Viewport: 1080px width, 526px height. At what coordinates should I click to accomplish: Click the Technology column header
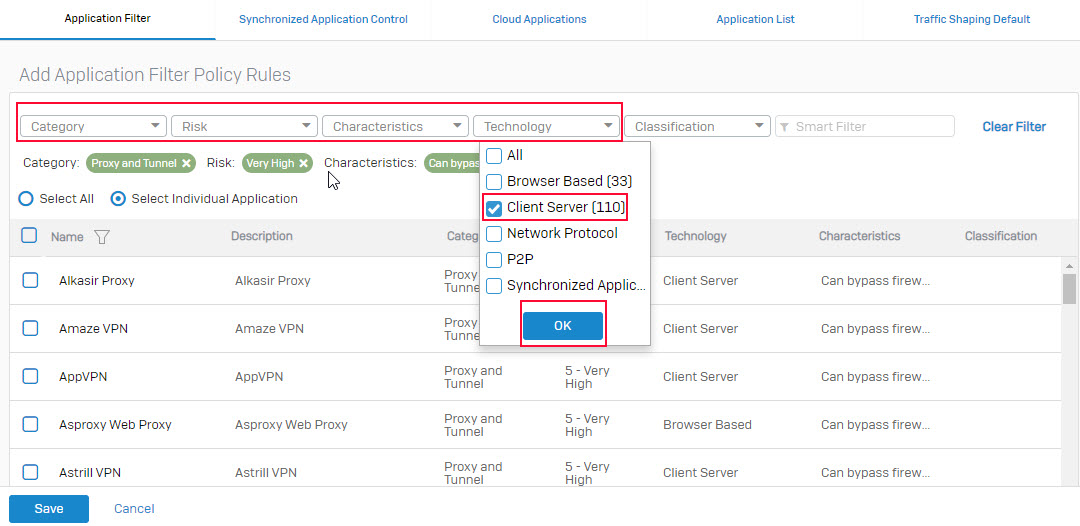tap(696, 236)
